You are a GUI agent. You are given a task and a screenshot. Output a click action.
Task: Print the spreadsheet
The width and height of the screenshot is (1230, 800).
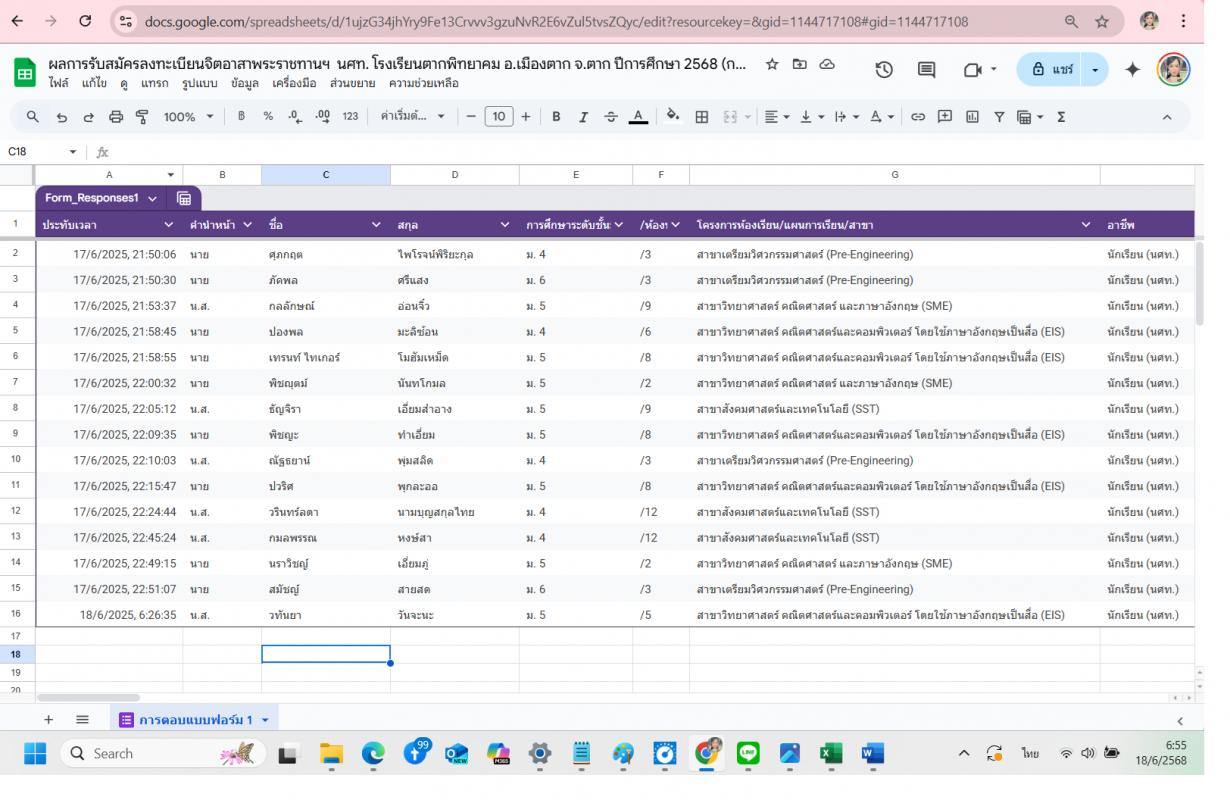pos(115,117)
